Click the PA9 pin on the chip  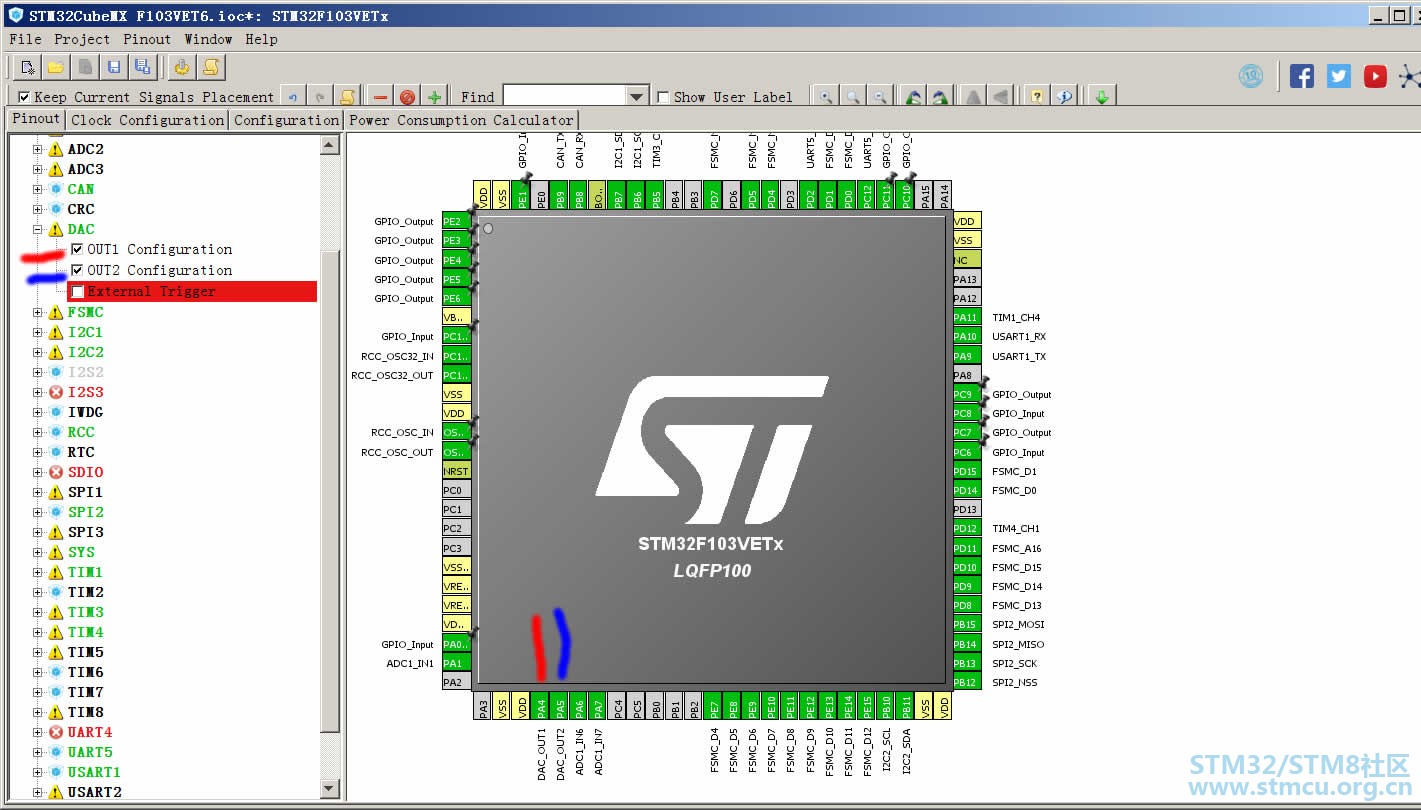(965, 356)
